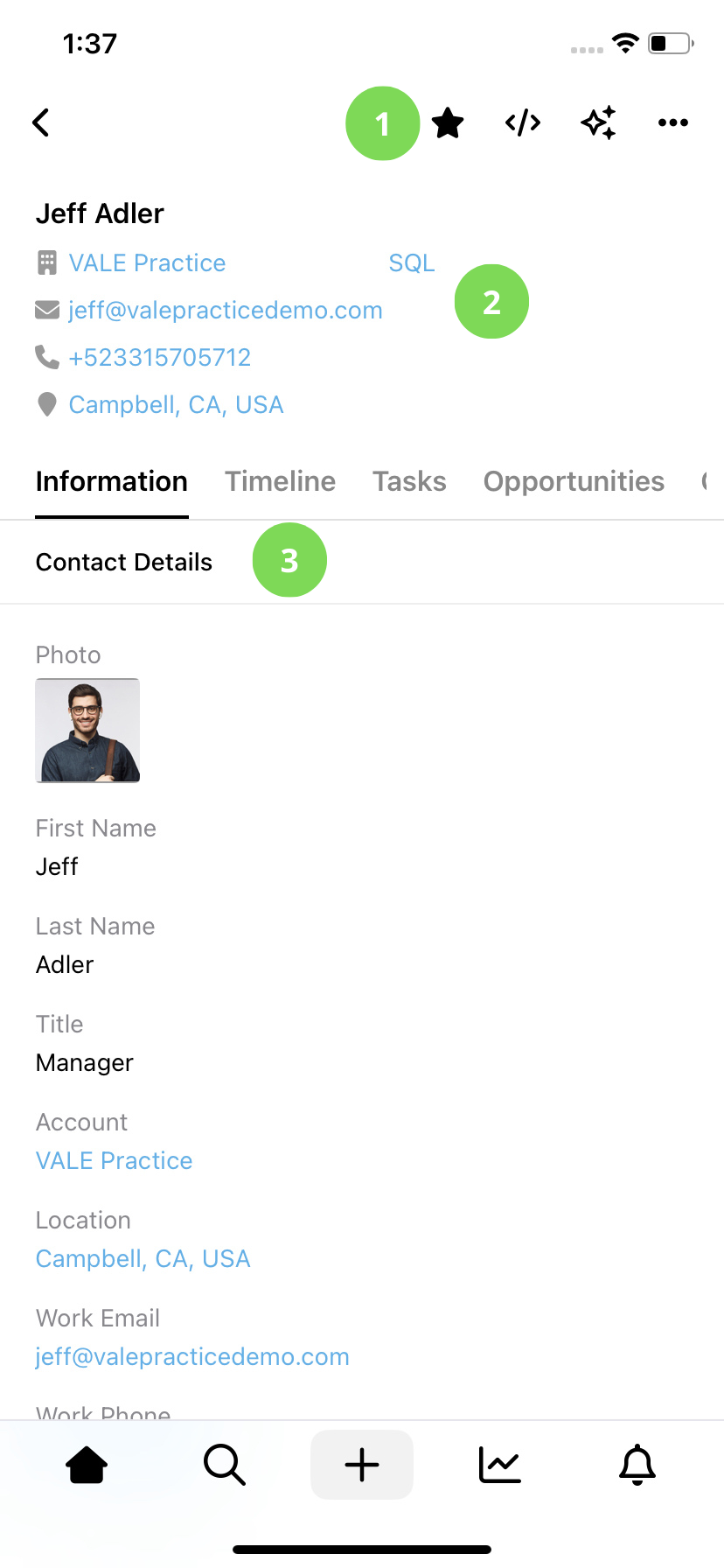The width and height of the screenshot is (724, 1568).
Task: Tap the back arrow icon
Action: click(41, 122)
